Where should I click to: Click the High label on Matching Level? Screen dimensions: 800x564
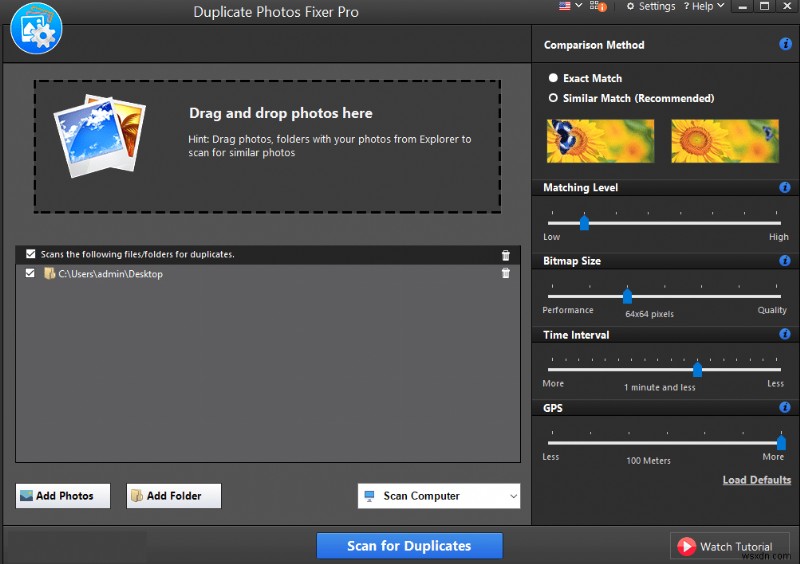[x=779, y=237]
